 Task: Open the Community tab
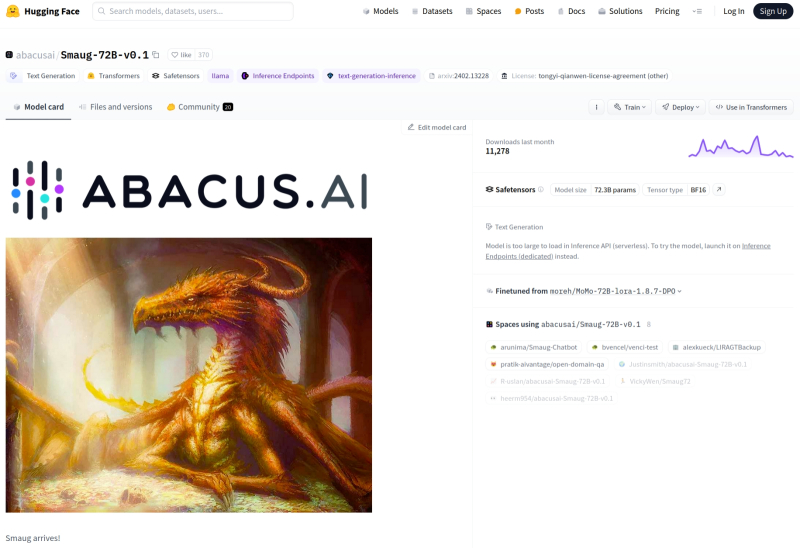[199, 107]
